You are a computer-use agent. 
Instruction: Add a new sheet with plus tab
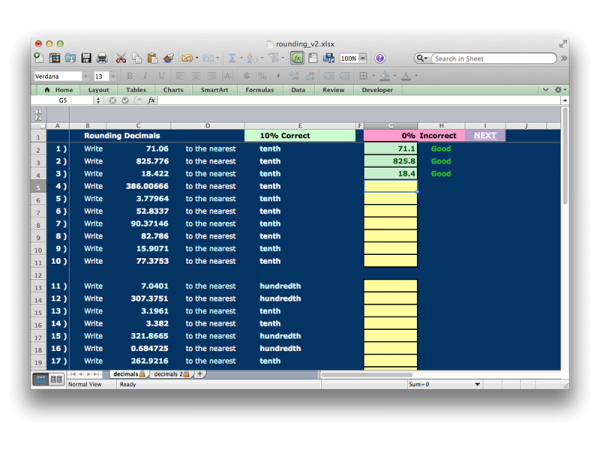click(x=200, y=374)
